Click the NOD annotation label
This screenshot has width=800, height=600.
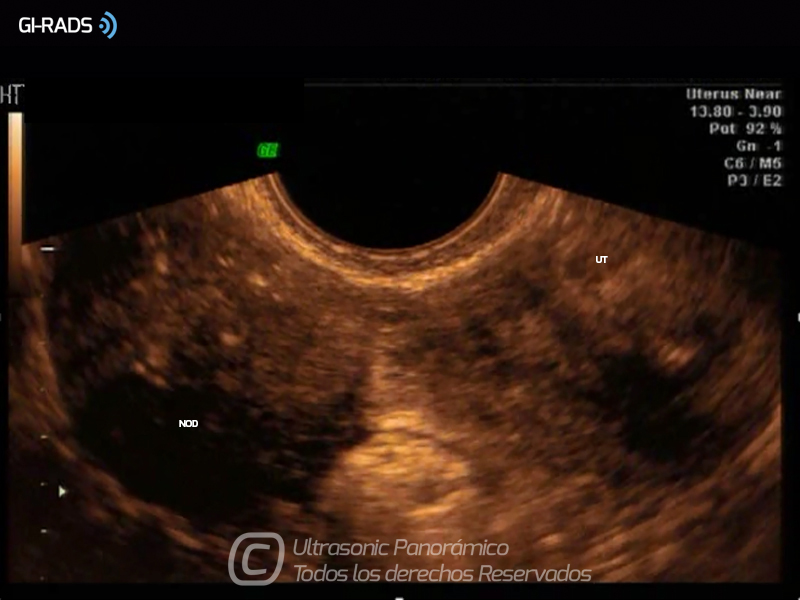pyautogui.click(x=188, y=424)
